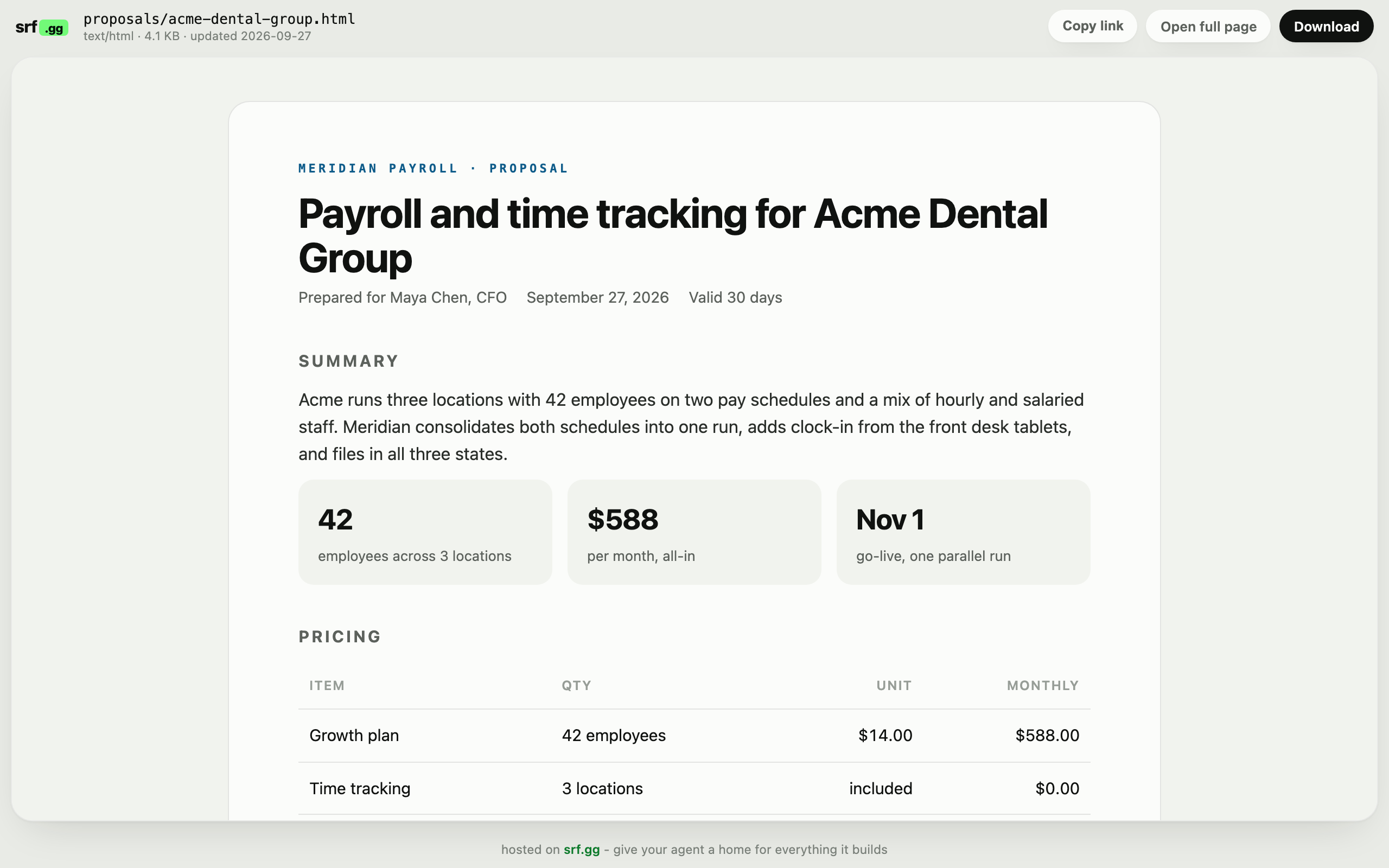Click the SUMMARY section heading
Viewport: 1389px width, 868px height.
pos(348,361)
